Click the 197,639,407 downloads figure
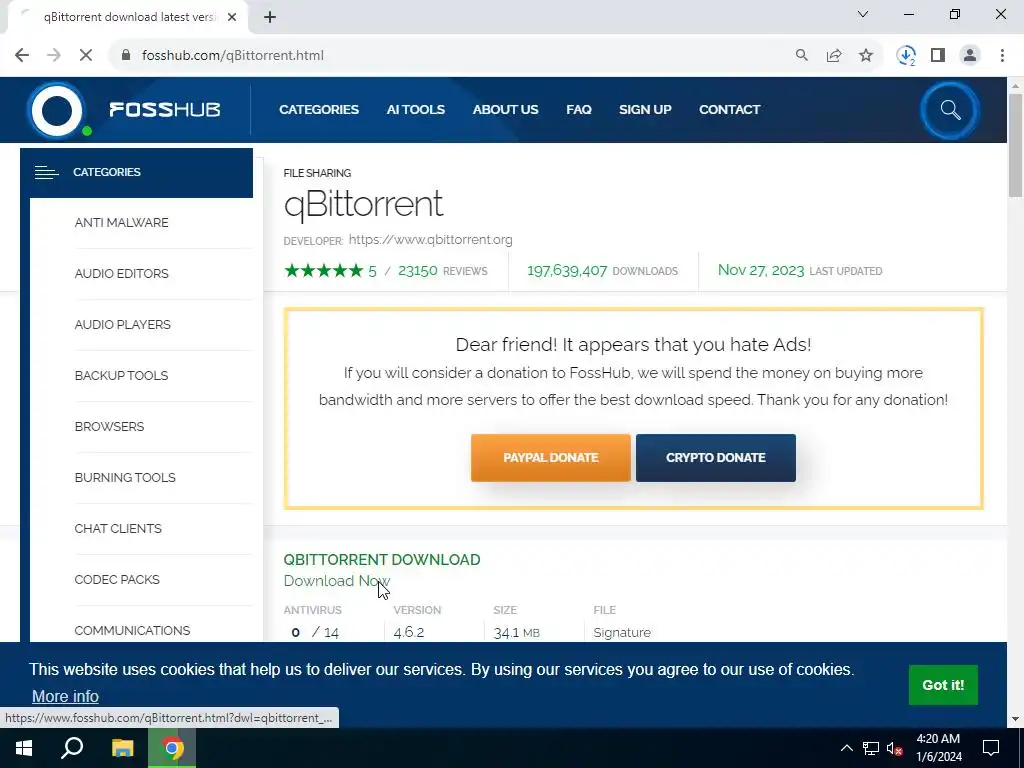The height and width of the screenshot is (768, 1024). pos(567,270)
